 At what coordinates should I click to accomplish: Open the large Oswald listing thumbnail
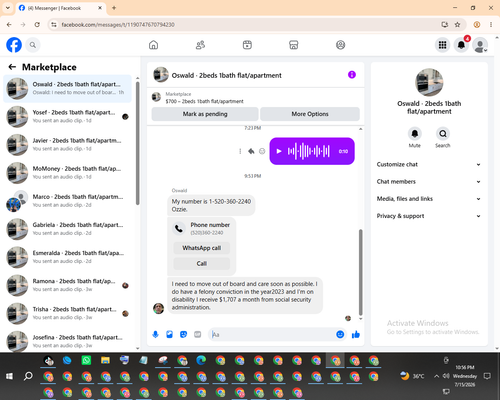coord(429,82)
